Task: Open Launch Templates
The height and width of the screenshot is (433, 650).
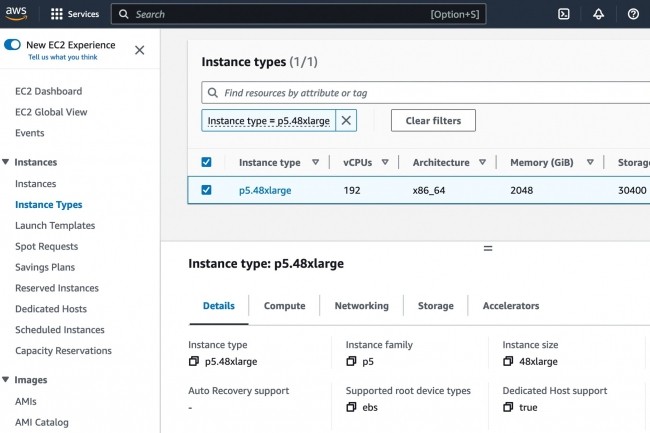Action: tap(55, 225)
